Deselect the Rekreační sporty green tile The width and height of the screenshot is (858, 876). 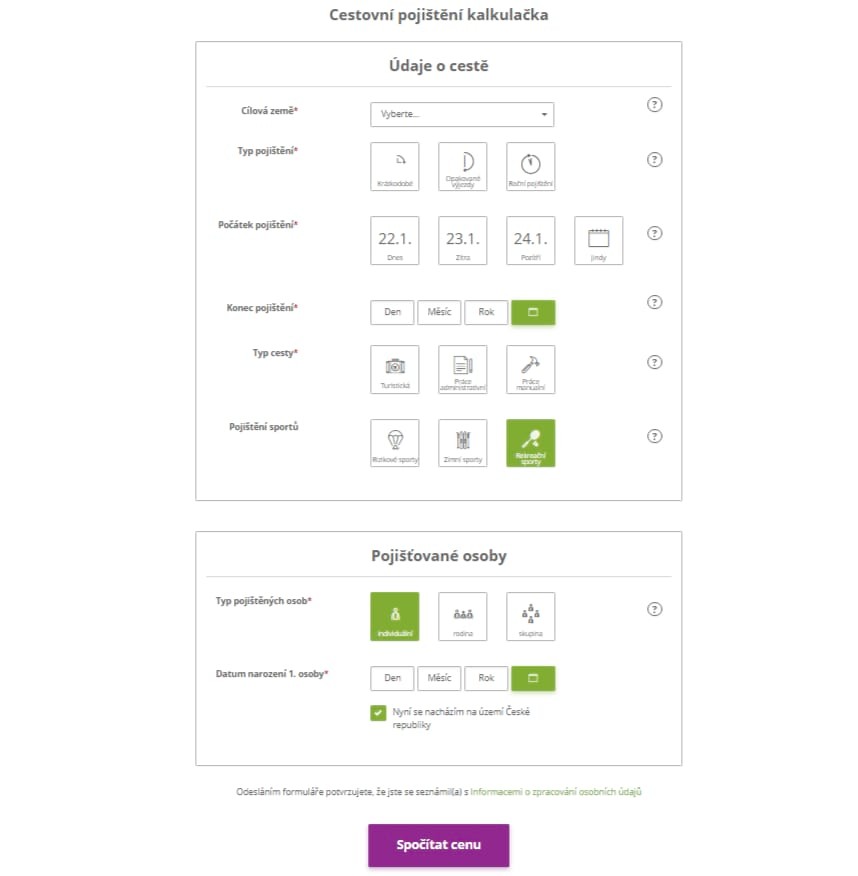pyautogui.click(x=530, y=443)
